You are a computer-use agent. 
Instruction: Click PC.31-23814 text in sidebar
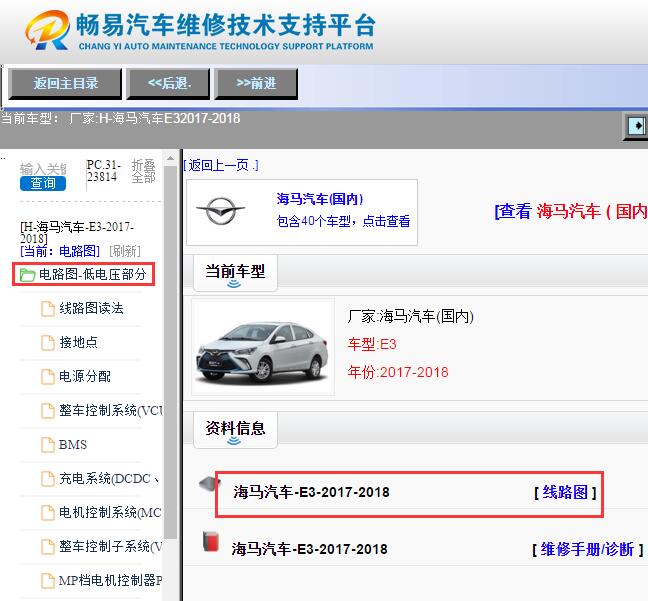point(103,171)
